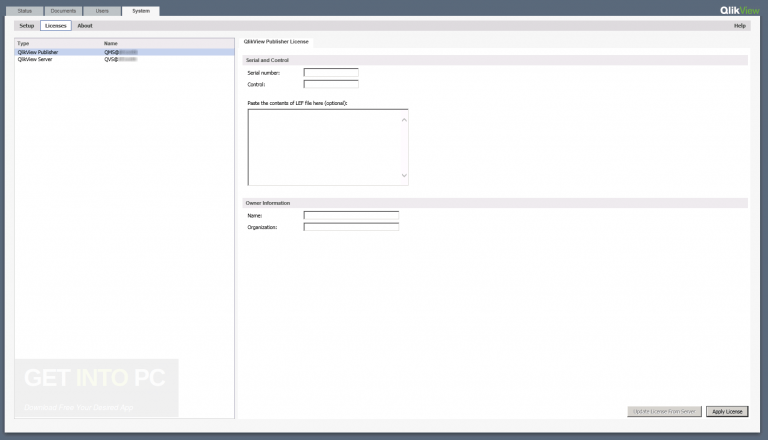Open the Status tab

click(24, 11)
